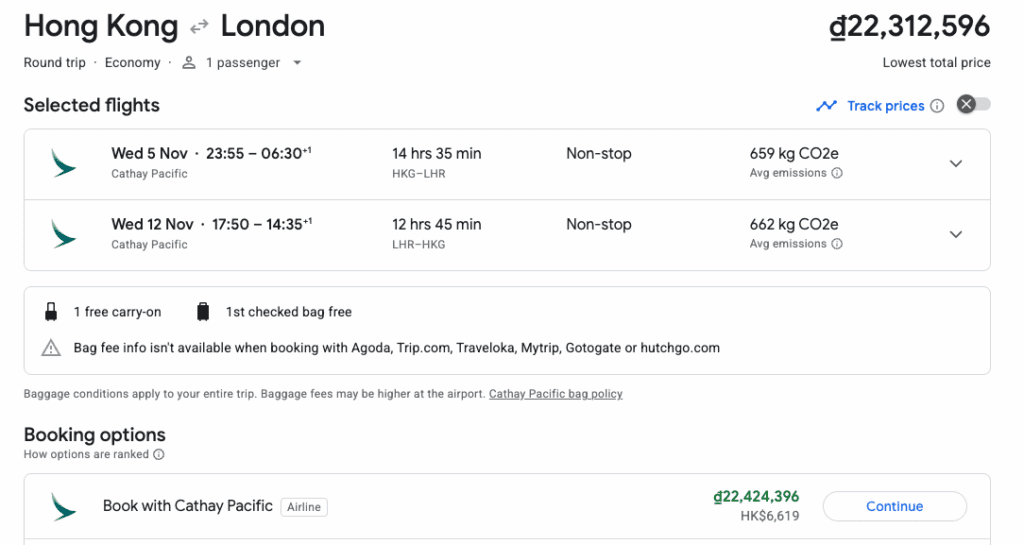
Task: Click Cathay Pacific logo on return flight
Action: click(64, 234)
